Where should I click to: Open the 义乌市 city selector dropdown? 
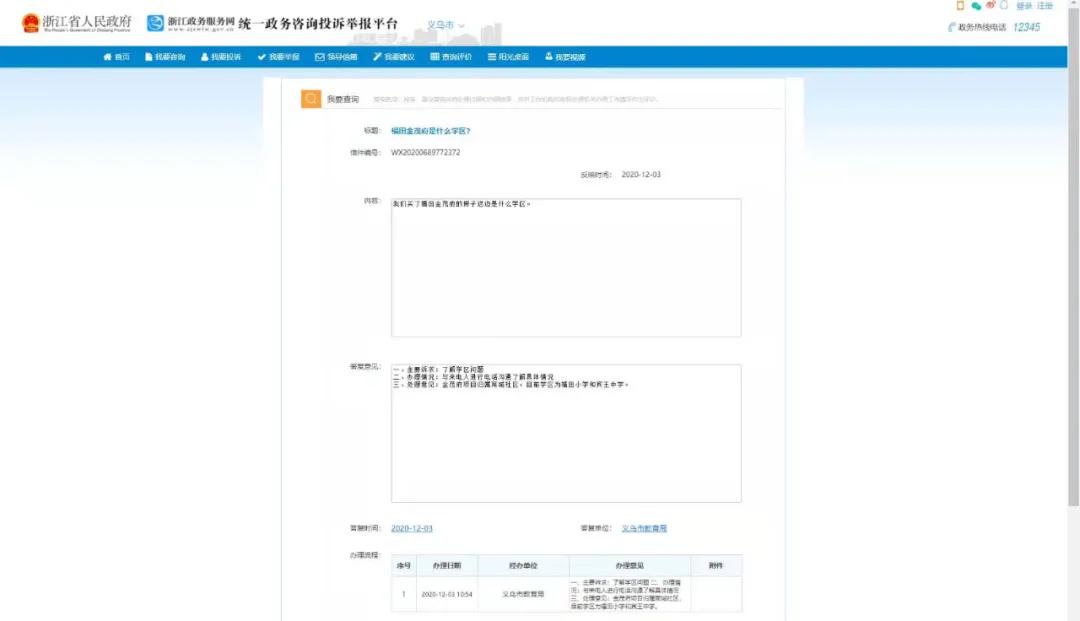(445, 25)
